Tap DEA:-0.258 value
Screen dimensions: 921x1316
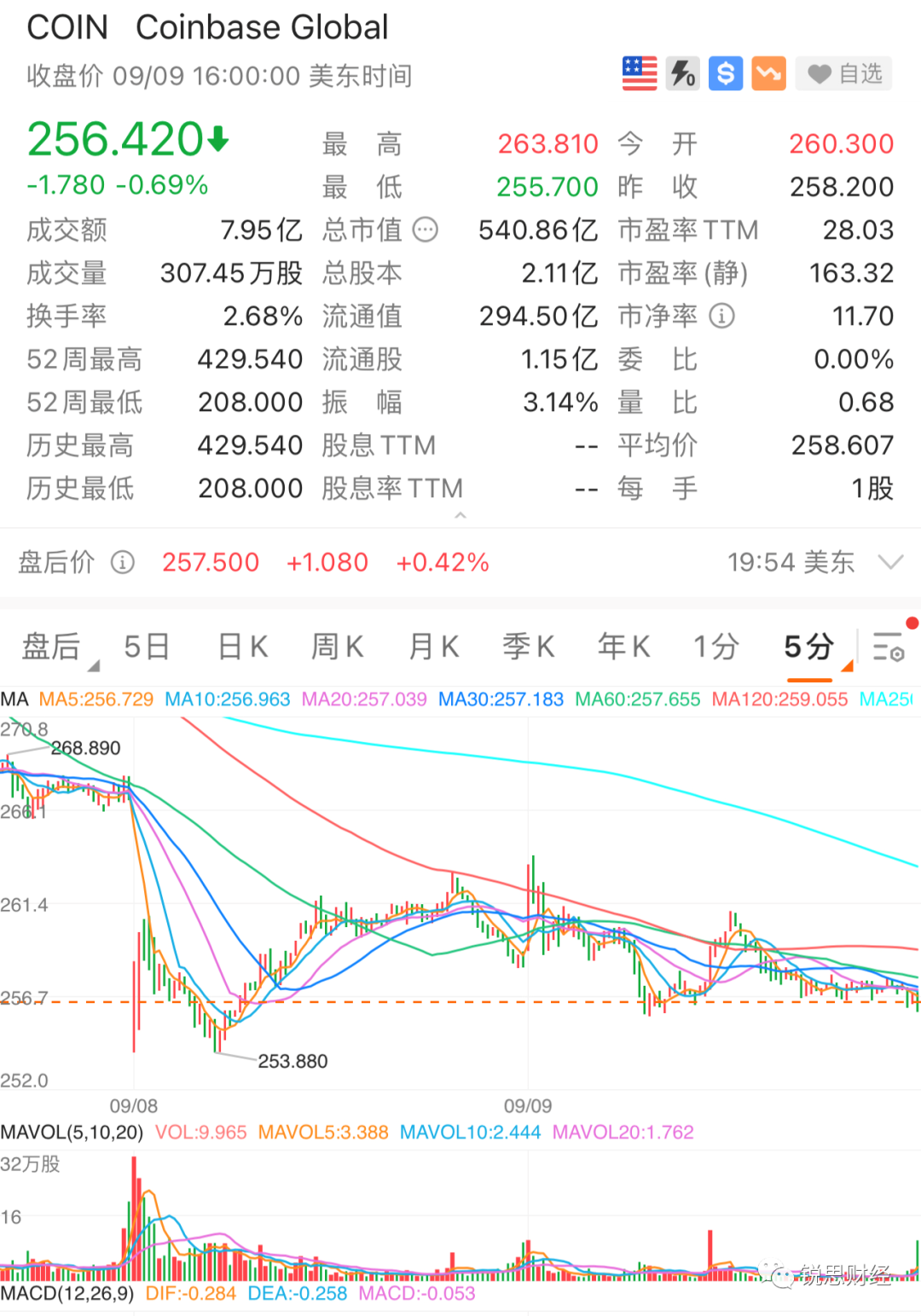click(298, 1293)
